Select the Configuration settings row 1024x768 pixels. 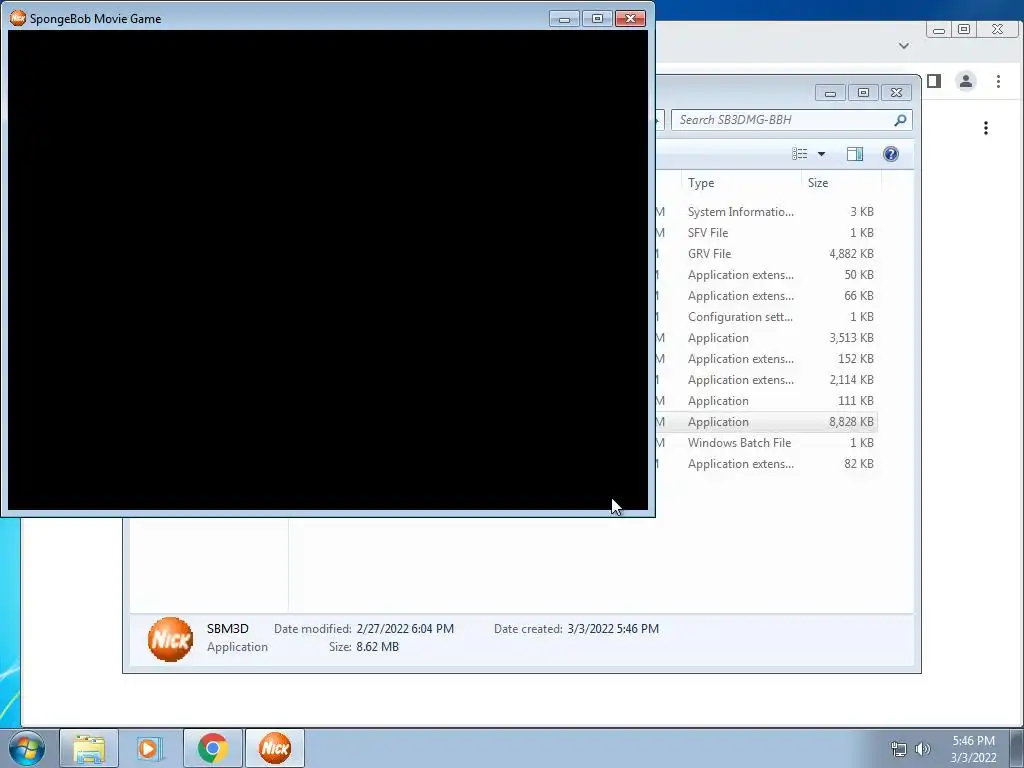coord(765,317)
